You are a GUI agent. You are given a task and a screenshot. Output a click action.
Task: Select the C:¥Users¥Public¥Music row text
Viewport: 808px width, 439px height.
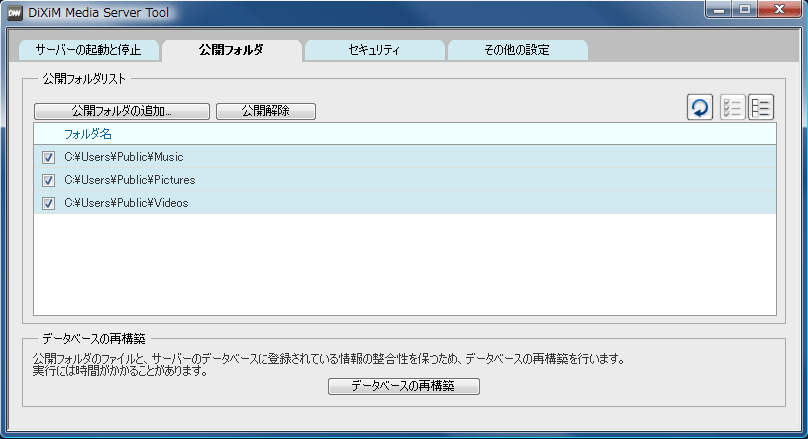click(x=124, y=157)
